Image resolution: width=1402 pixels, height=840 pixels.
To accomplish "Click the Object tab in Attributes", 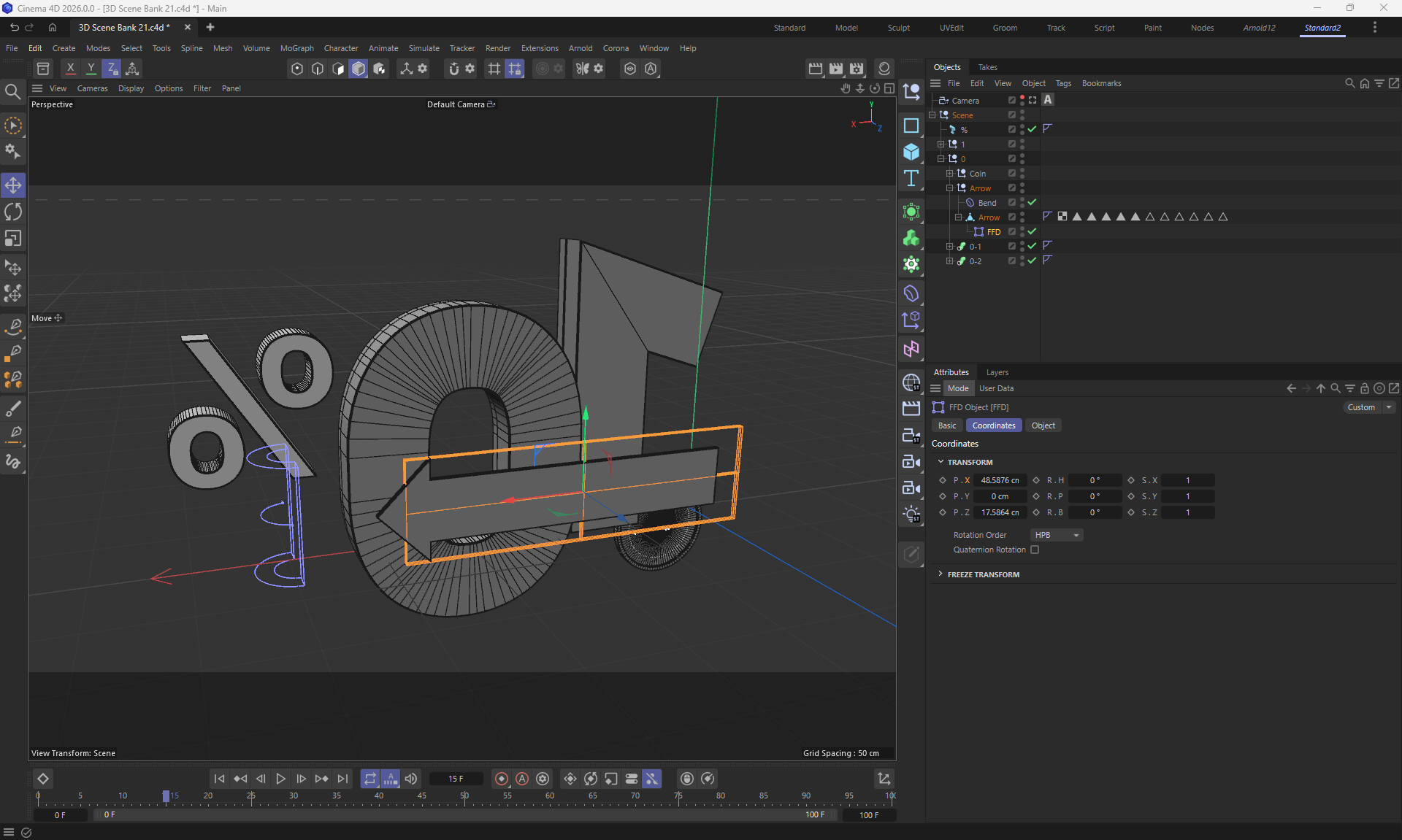I will 1043,425.
